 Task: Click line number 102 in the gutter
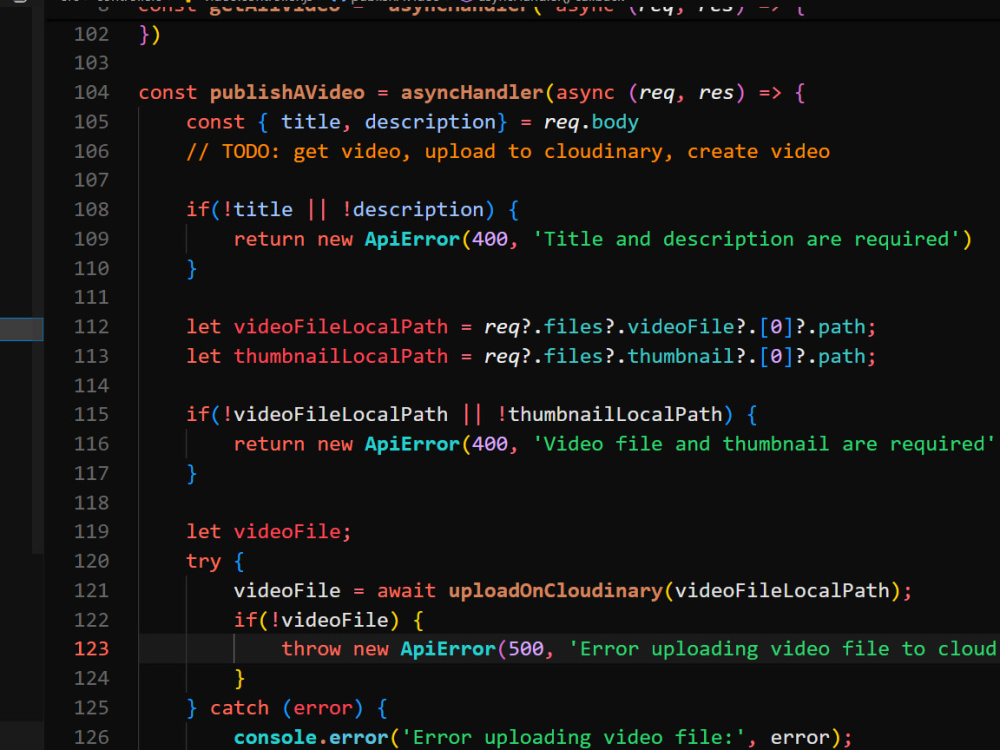pos(91,34)
